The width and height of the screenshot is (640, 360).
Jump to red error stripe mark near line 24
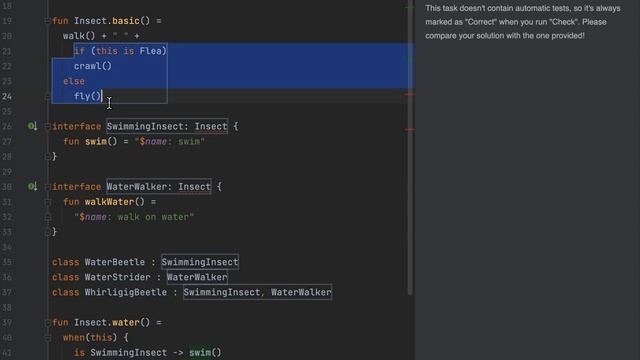click(x=410, y=94)
